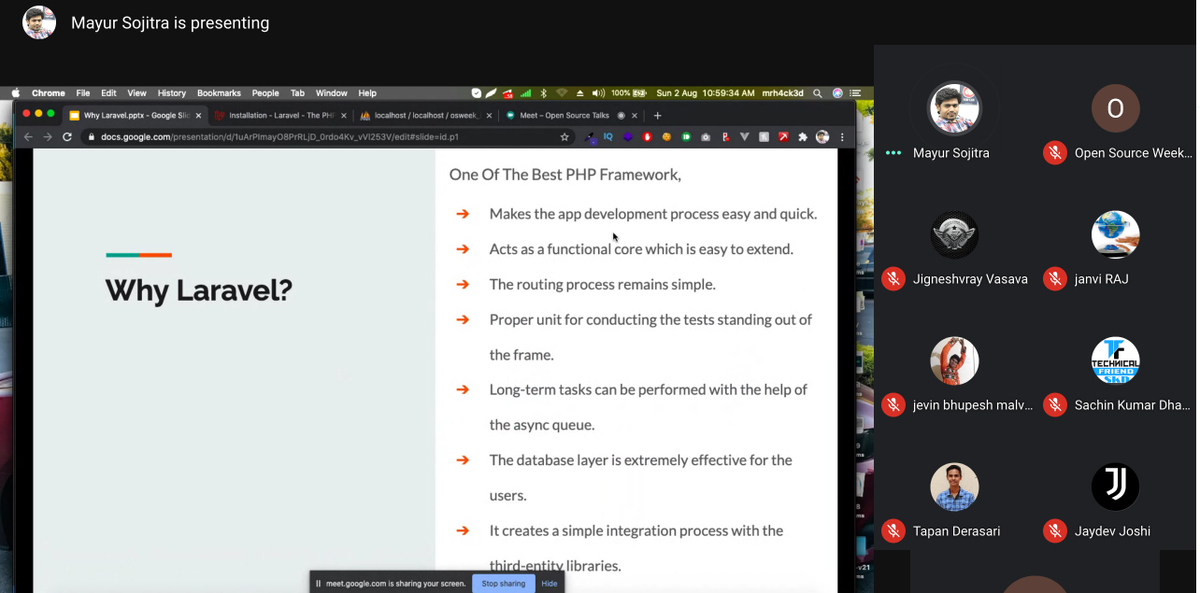Screen dimensions: 1200x593
Task: Click 'One Of The Best PHP Framework,' text
Action: coord(565,175)
